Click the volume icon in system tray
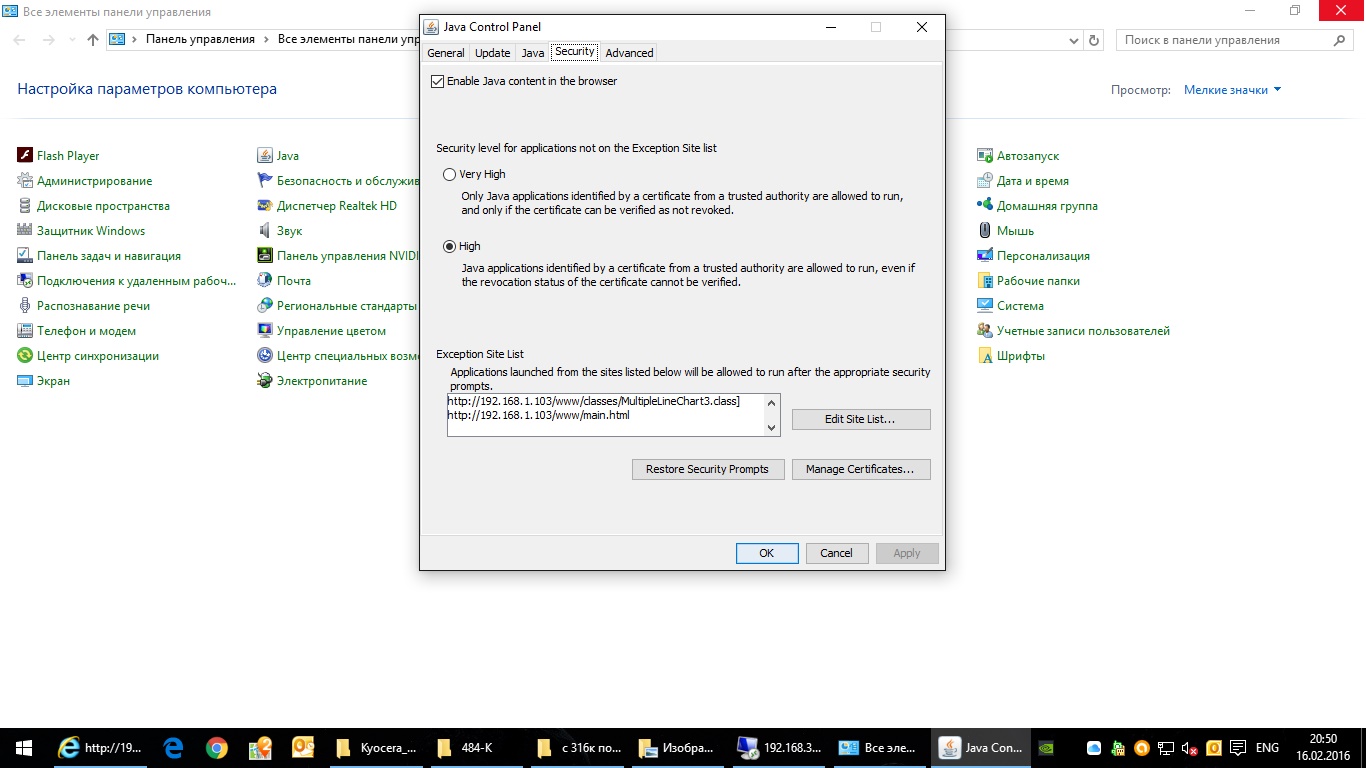 1190,747
